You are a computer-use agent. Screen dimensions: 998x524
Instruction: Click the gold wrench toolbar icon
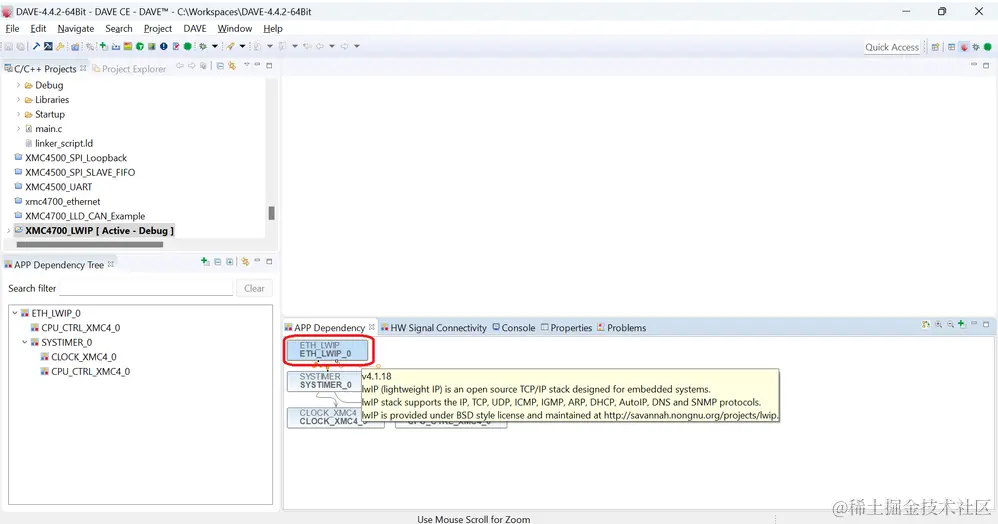(x=60, y=46)
